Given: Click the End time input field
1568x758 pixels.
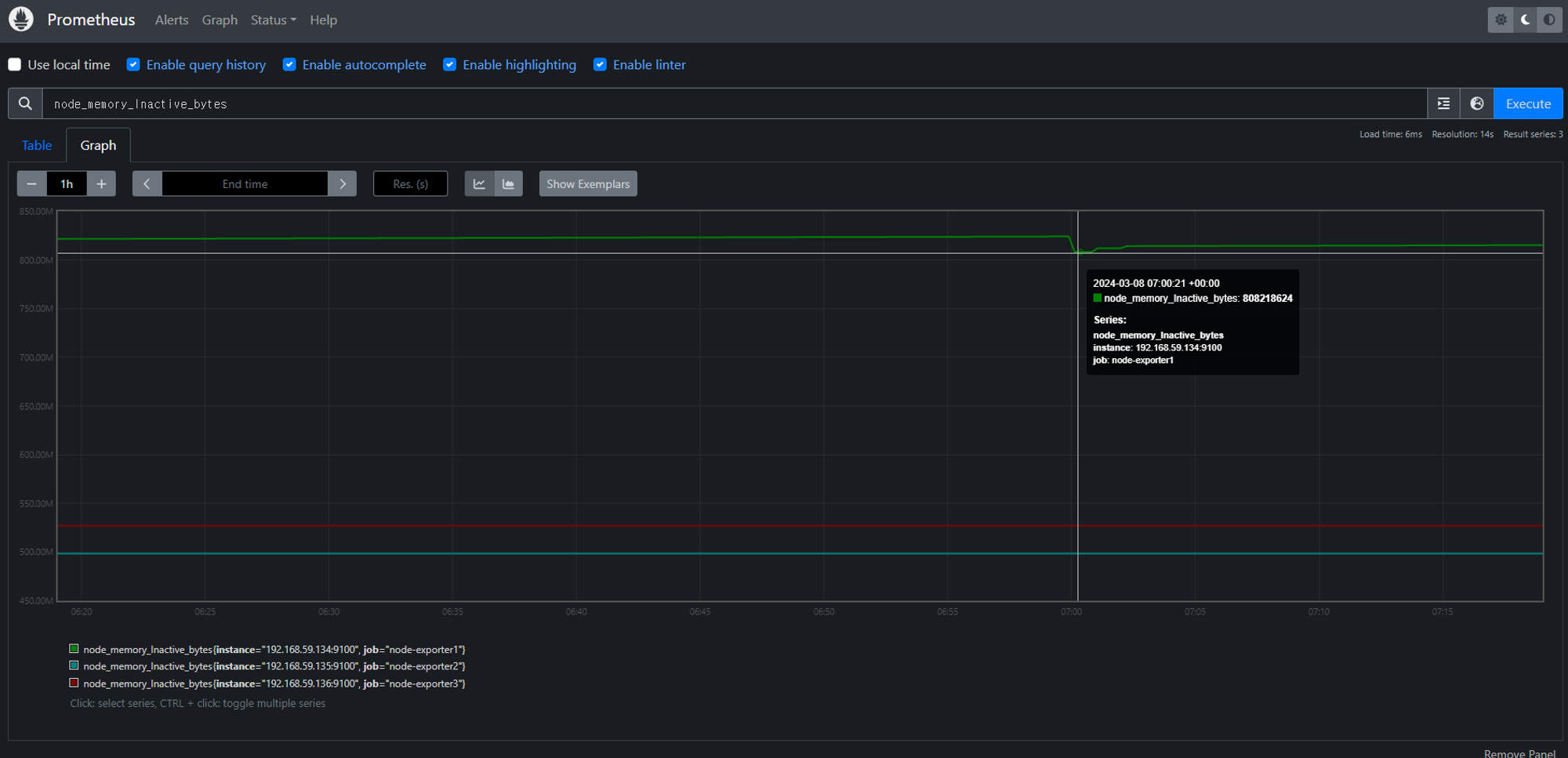Looking at the screenshot, I should coord(245,183).
